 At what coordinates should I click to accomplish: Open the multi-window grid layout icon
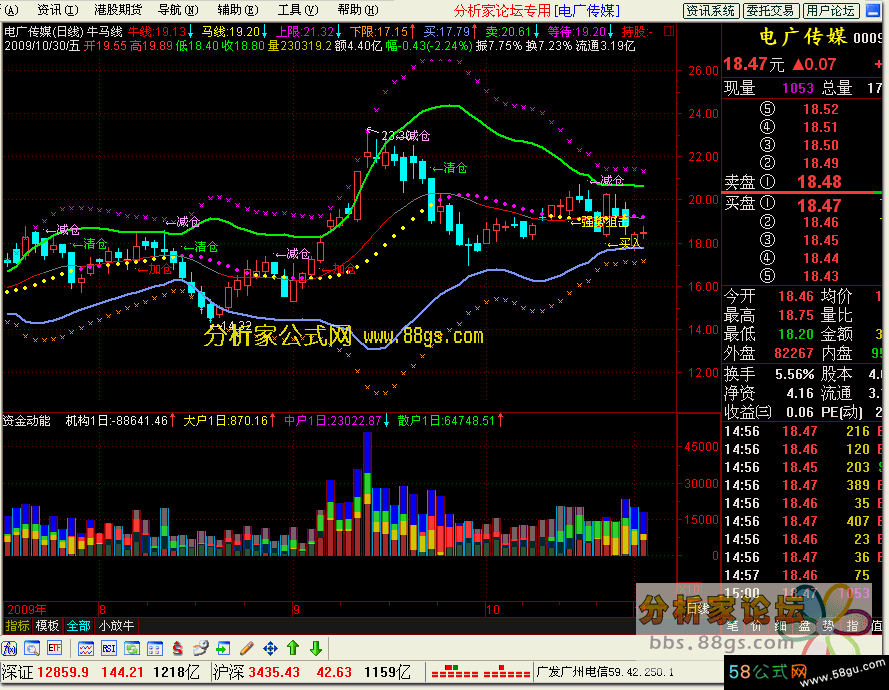[x=155, y=648]
